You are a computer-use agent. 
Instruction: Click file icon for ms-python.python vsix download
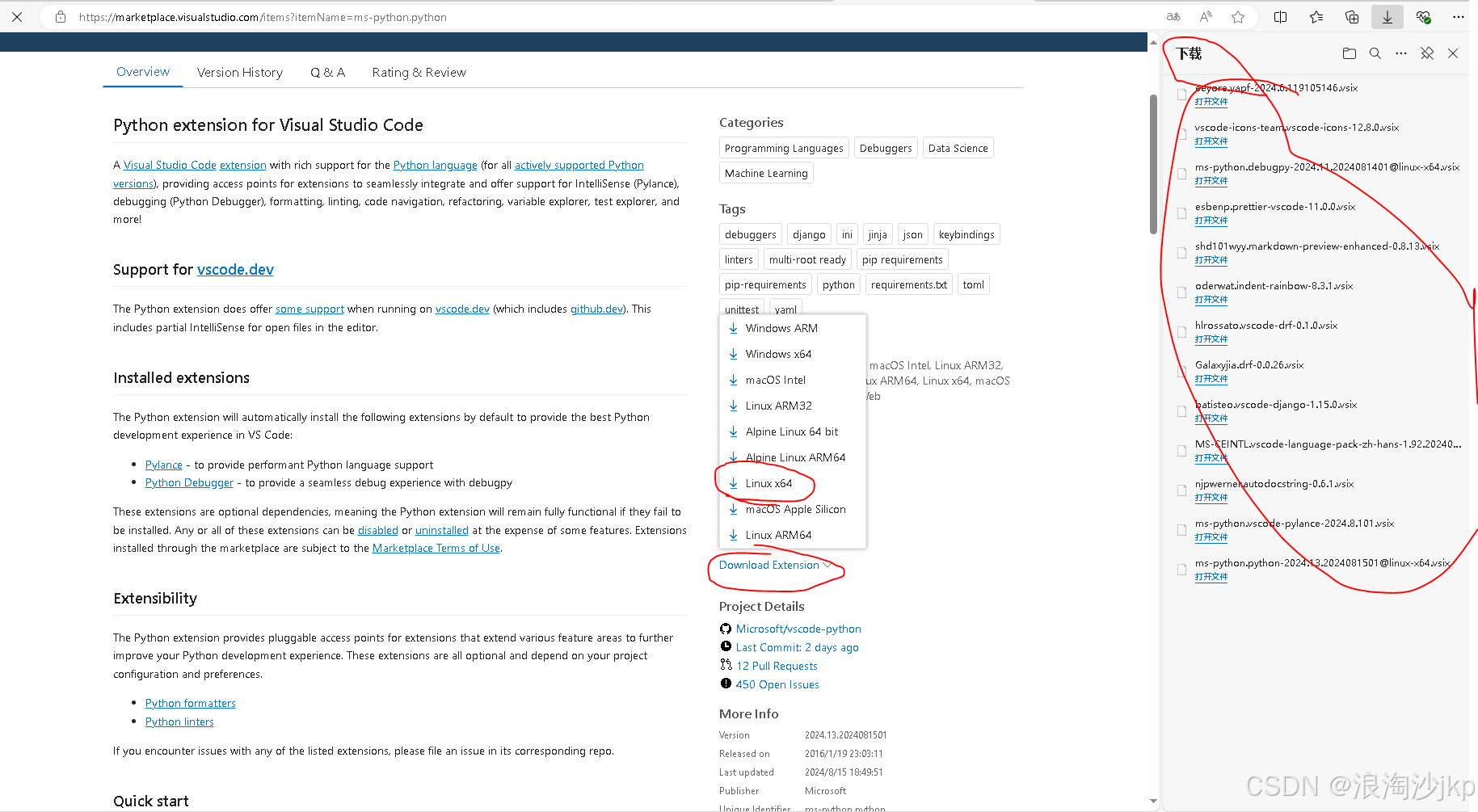click(x=1181, y=570)
